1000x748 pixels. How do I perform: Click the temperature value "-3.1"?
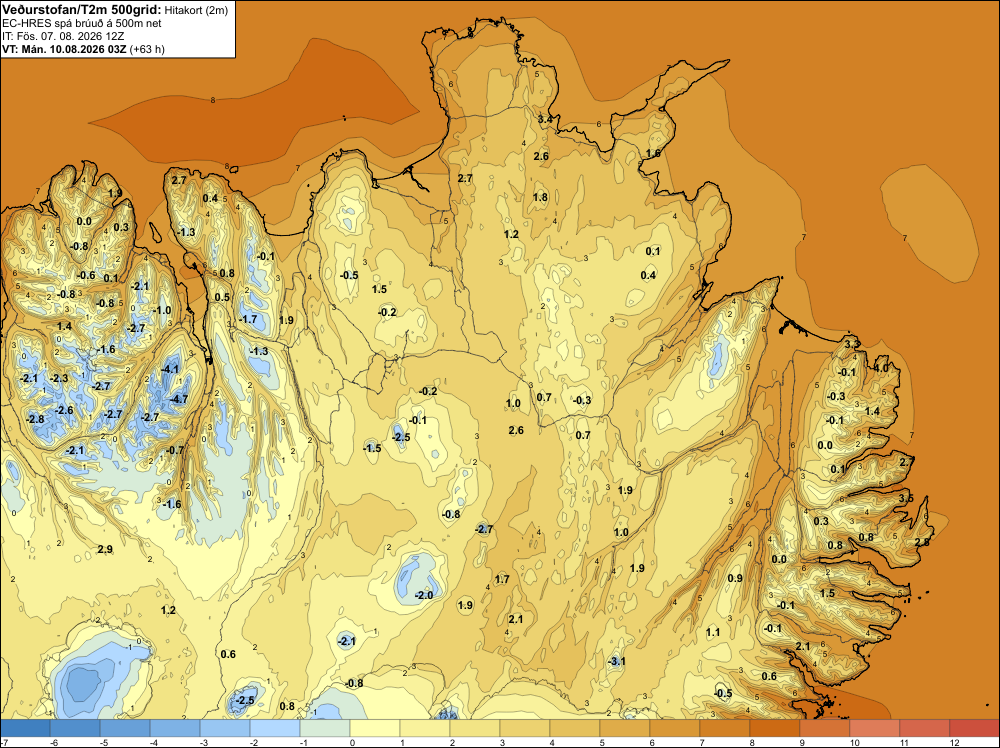(x=617, y=661)
